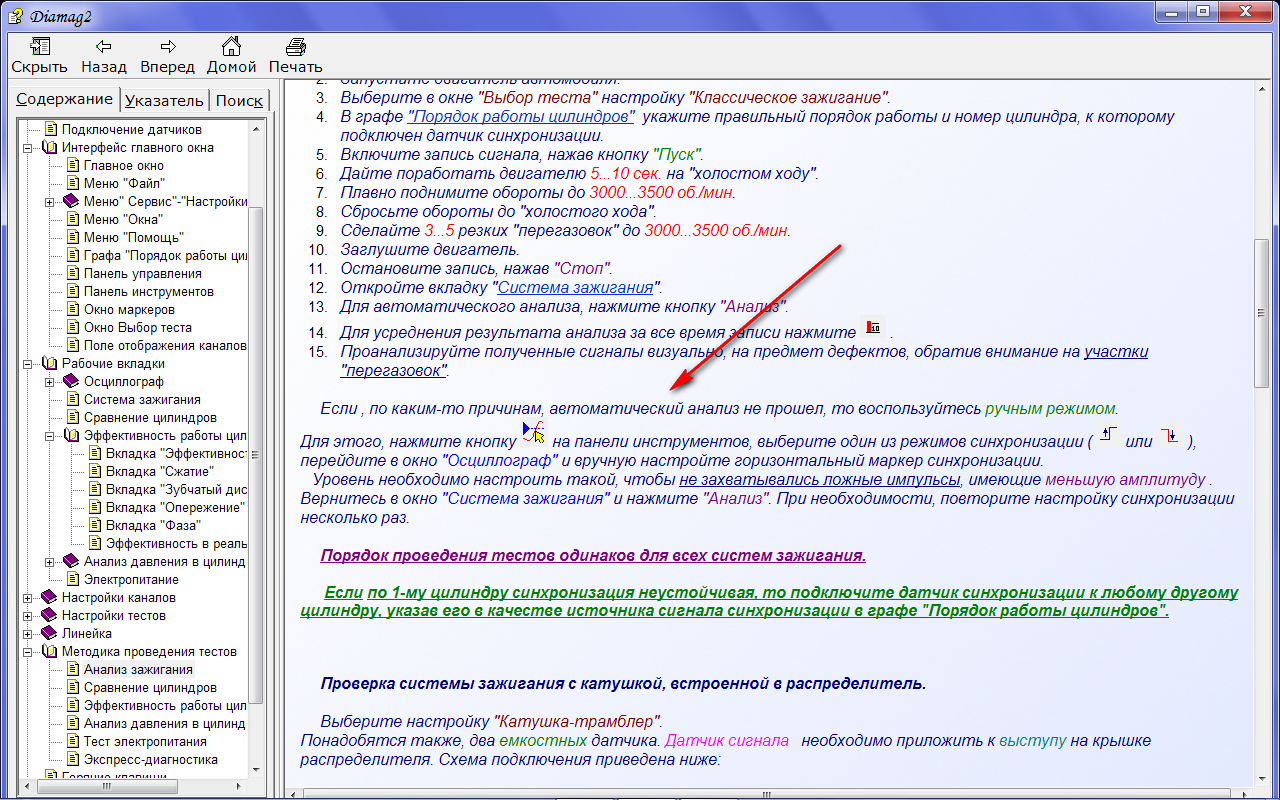
Task: Open the Система зажигания tree topic
Action: [x=142, y=400]
